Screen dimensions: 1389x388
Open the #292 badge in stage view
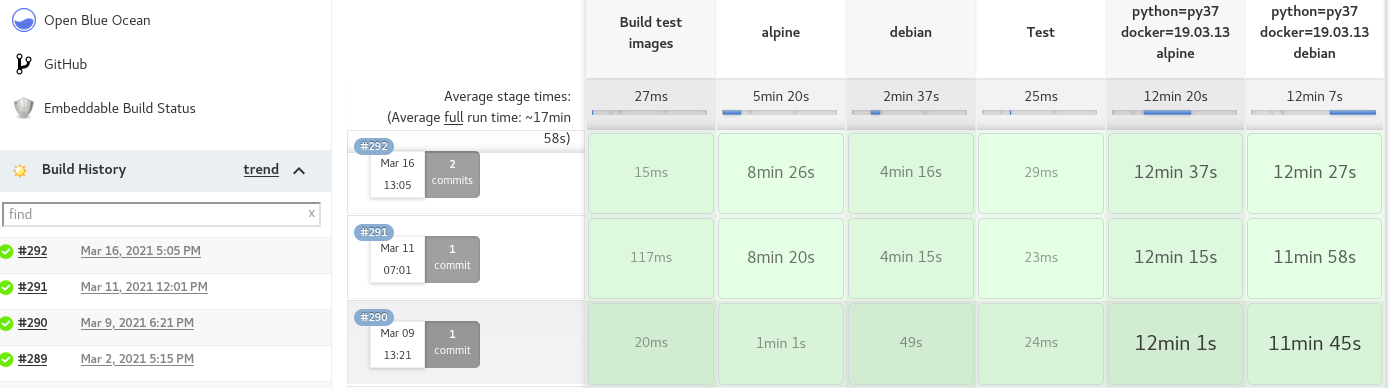click(372, 147)
